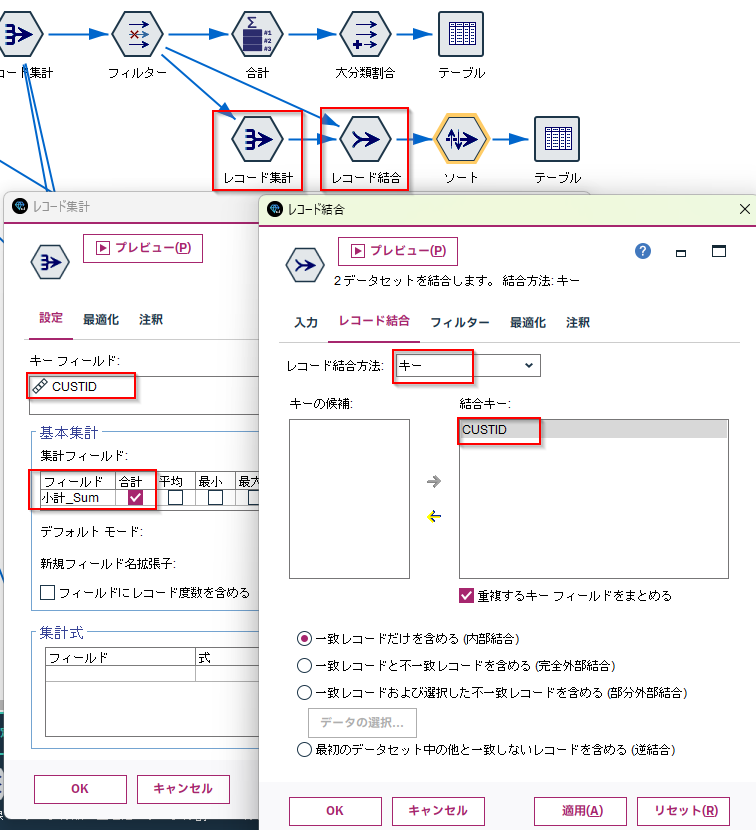Select the レコード結合 merge node on the canvas

pyautogui.click(x=365, y=139)
